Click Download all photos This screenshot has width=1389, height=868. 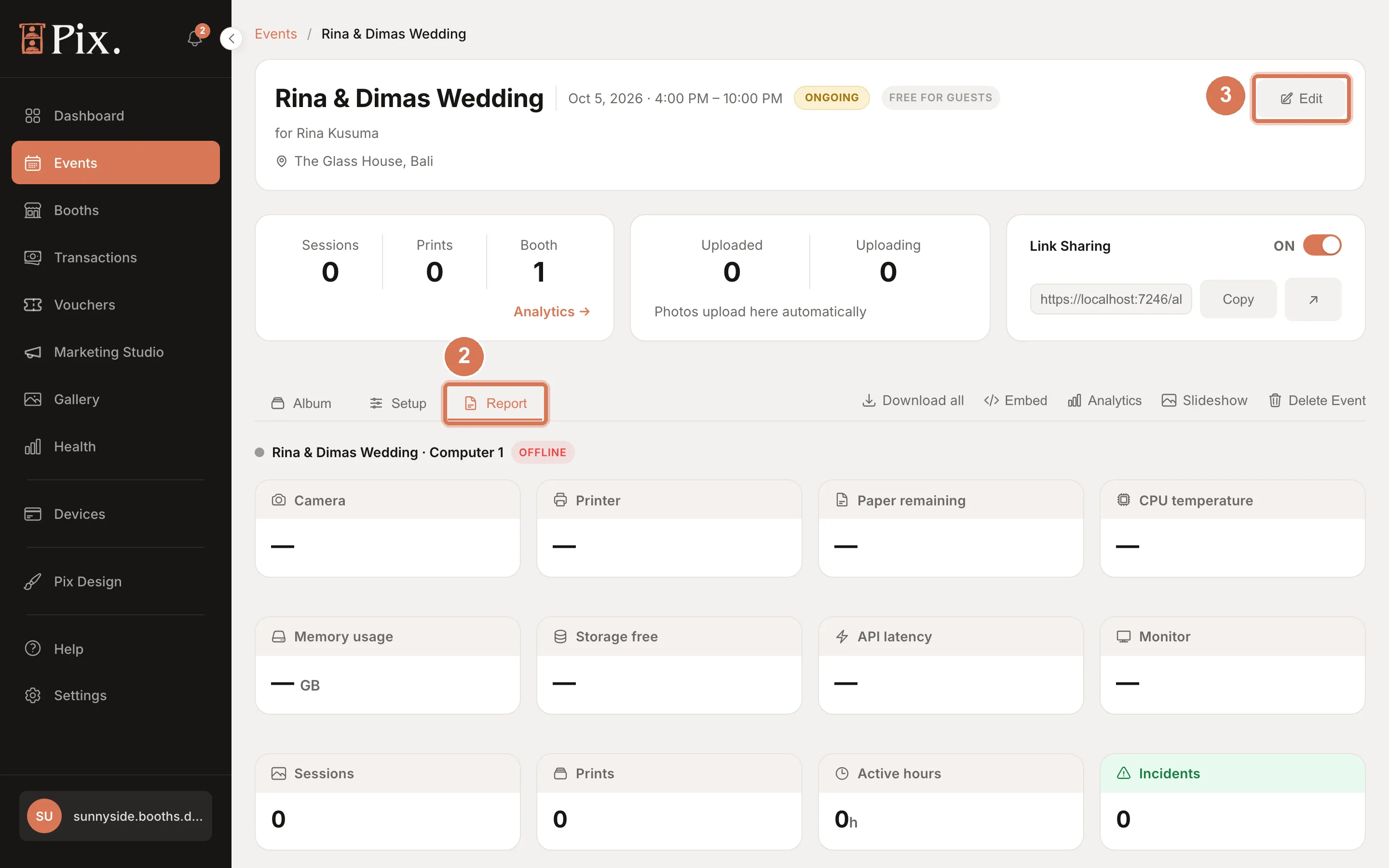point(912,400)
